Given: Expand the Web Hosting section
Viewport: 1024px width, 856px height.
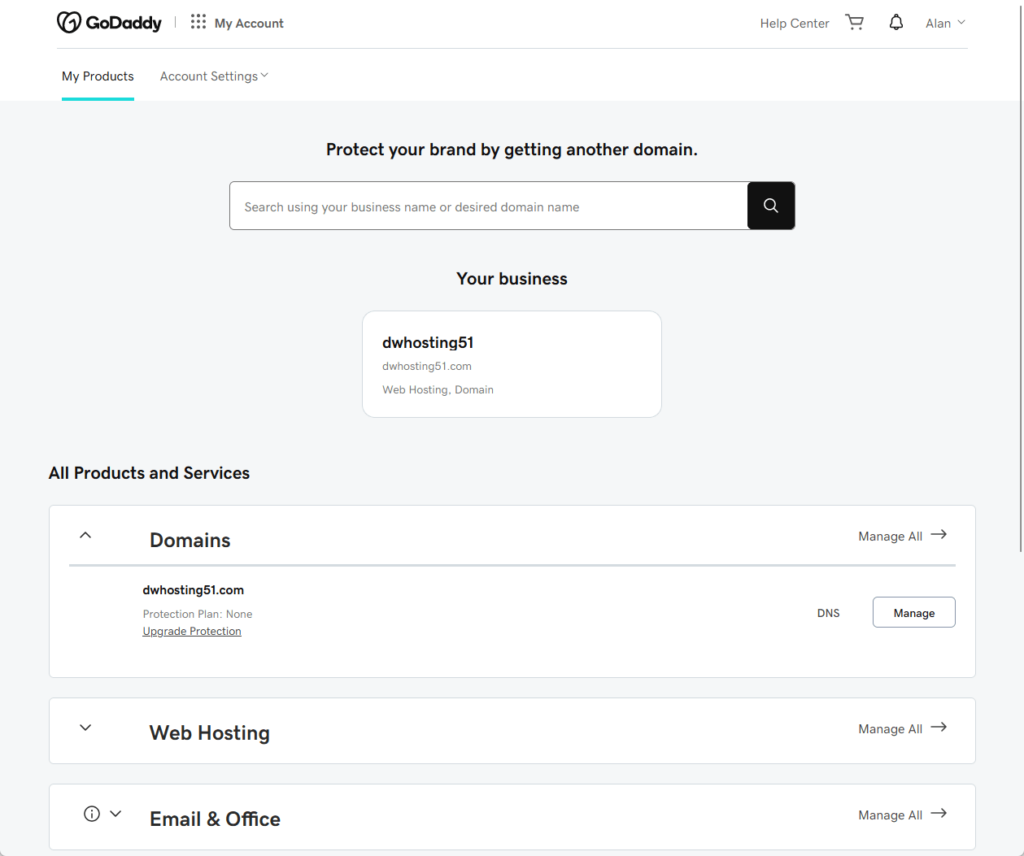Looking at the screenshot, I should coord(86,728).
